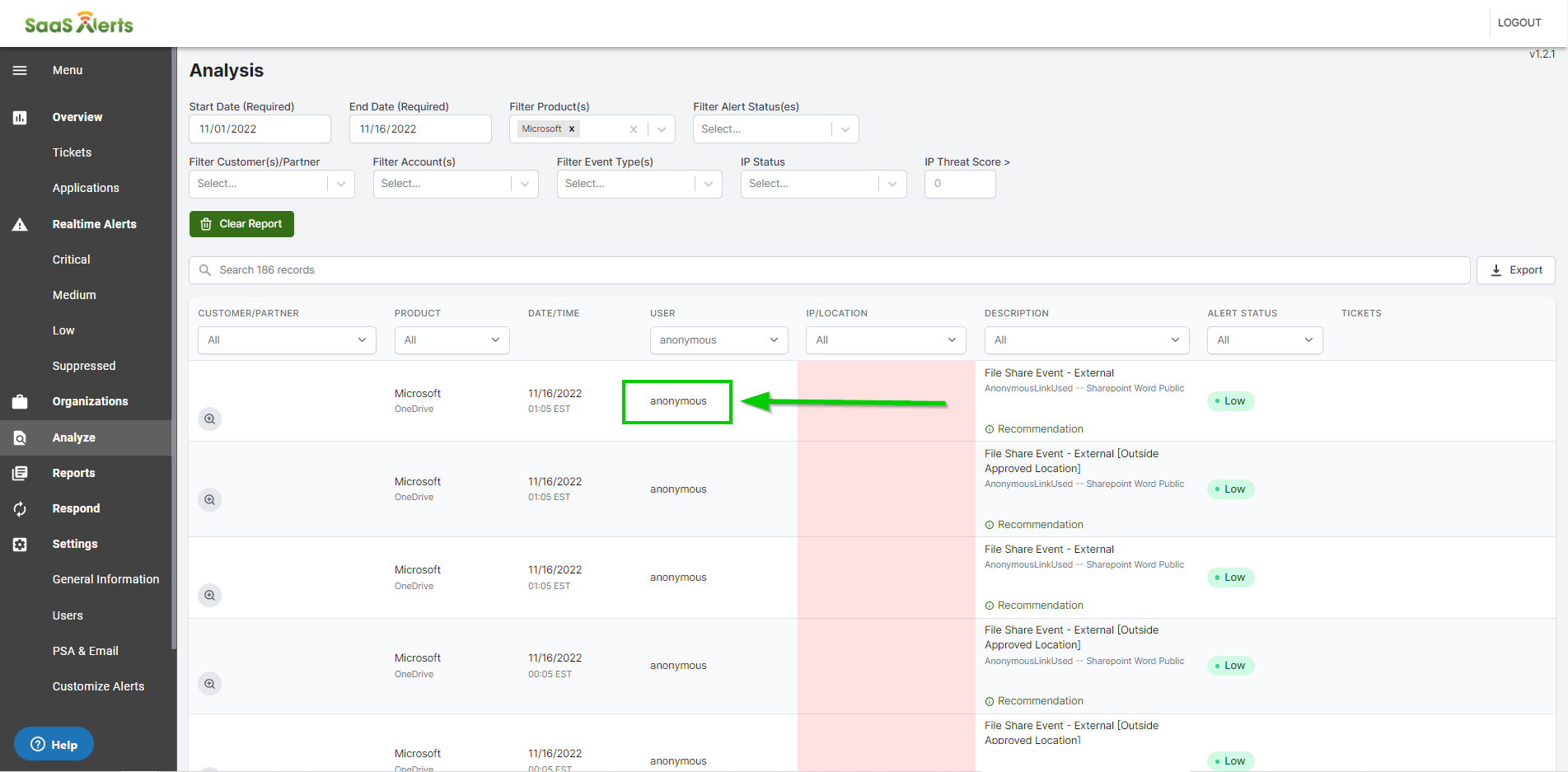Screen dimensions: 1568x772
Task: Click the Reports document icon
Action: coord(20,474)
